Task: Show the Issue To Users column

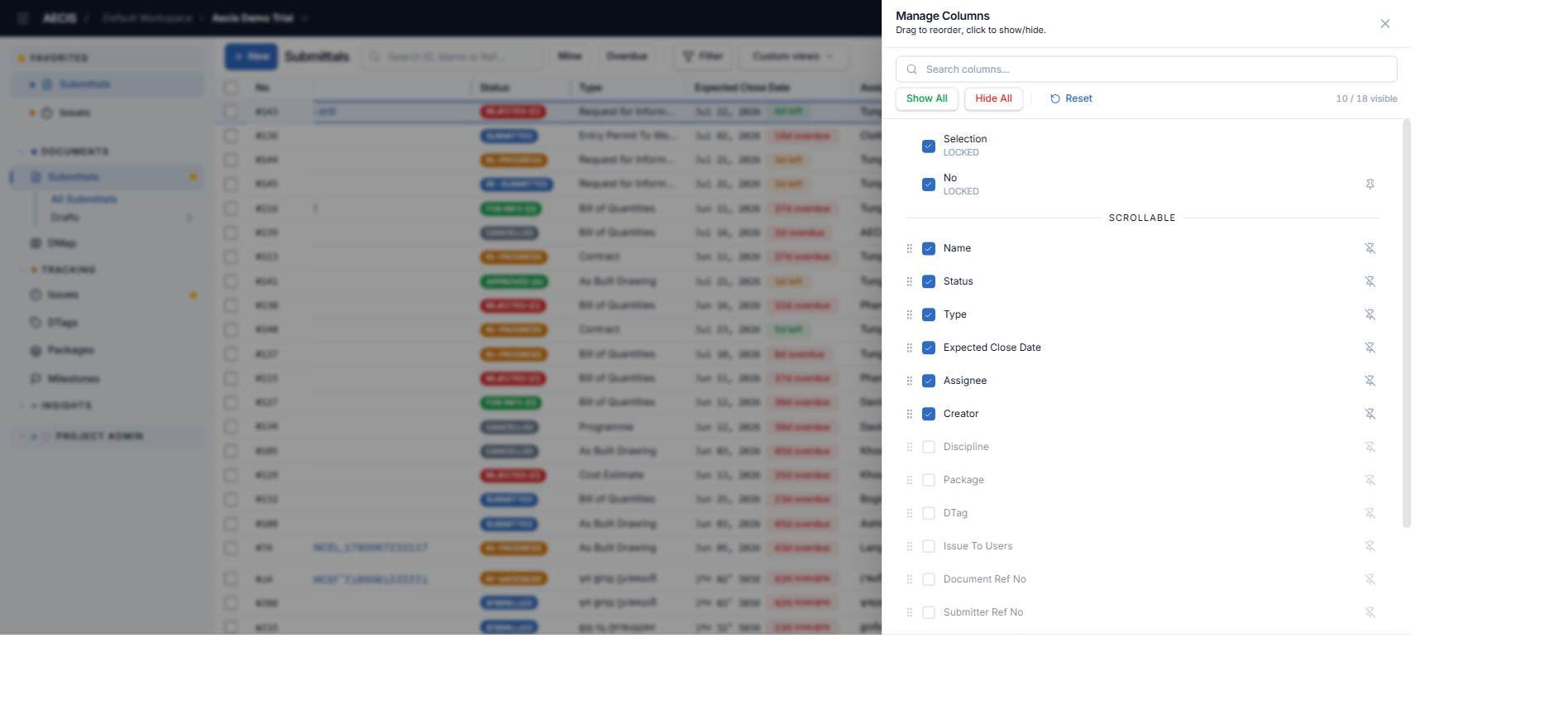Action: 929,546
